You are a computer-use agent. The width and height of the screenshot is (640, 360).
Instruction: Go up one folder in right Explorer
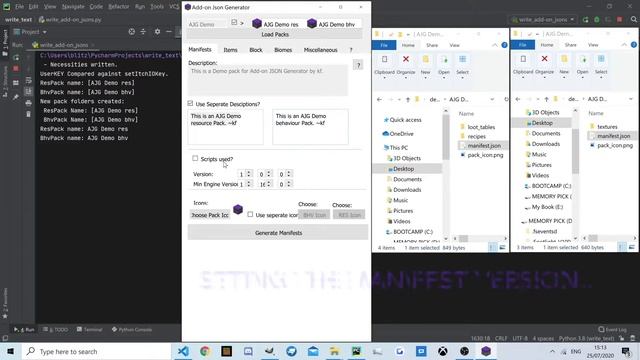(x=547, y=99)
